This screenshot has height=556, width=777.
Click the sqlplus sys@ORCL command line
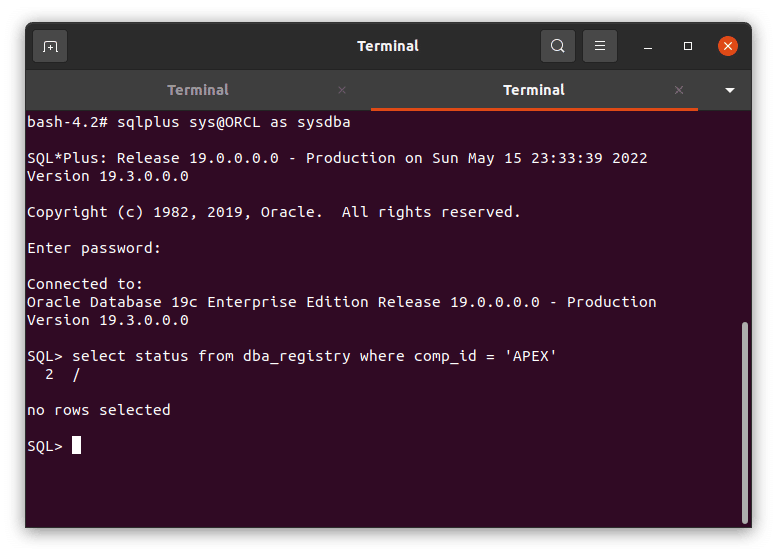click(189, 122)
